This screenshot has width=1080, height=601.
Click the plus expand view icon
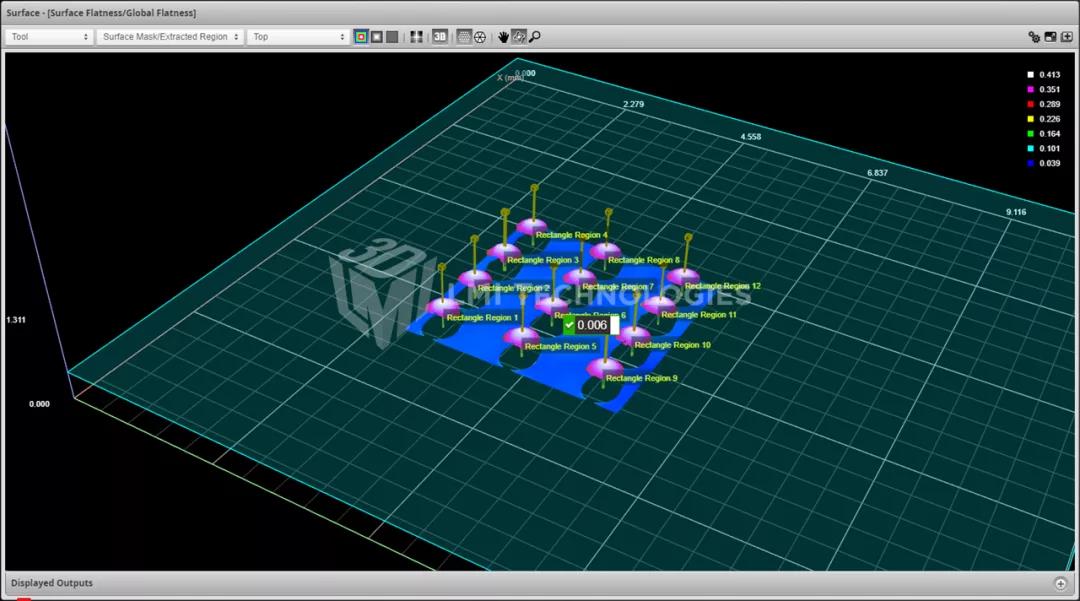point(1067,36)
